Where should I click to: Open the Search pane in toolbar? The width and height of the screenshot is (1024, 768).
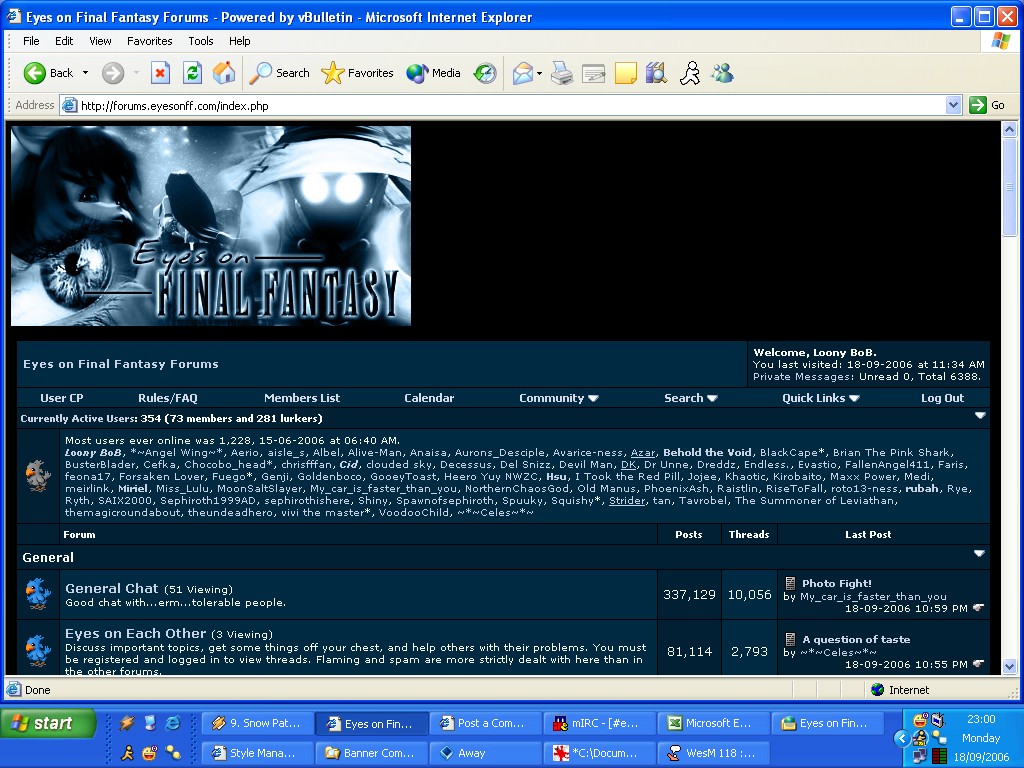[x=280, y=73]
